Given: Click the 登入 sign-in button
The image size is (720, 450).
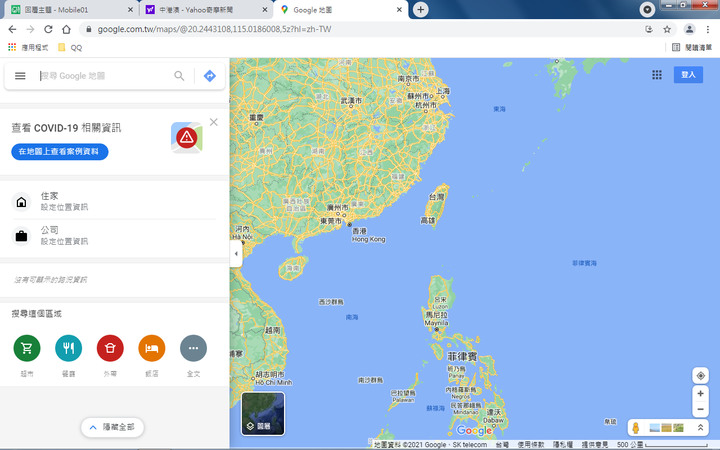Looking at the screenshot, I should point(688,75).
